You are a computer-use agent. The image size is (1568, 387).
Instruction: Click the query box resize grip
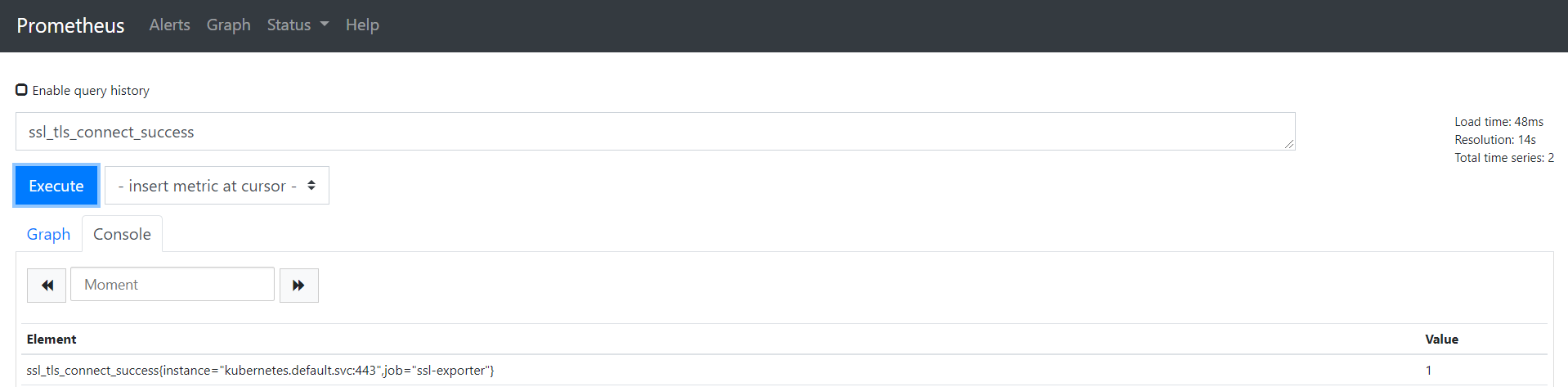(1289, 144)
